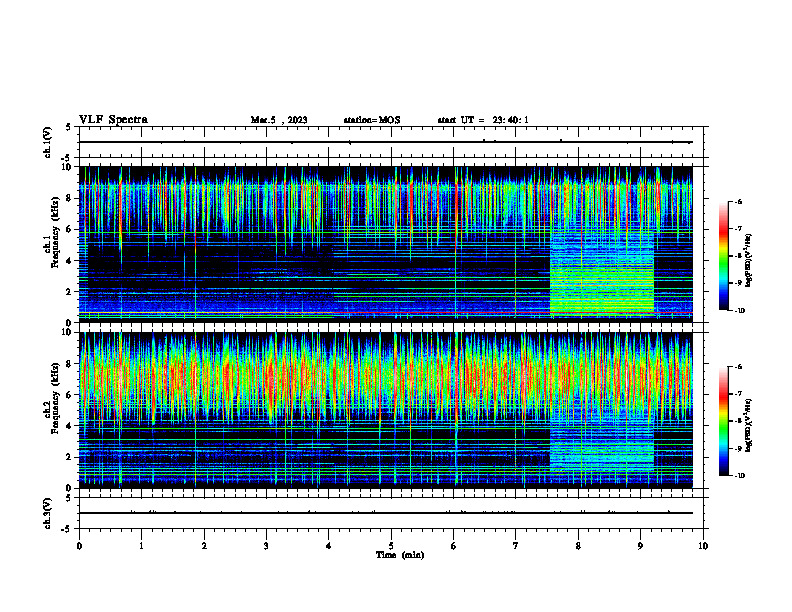The height and width of the screenshot is (612, 792).
Task: Click time axis tick label "0"
Action: (x=79, y=546)
